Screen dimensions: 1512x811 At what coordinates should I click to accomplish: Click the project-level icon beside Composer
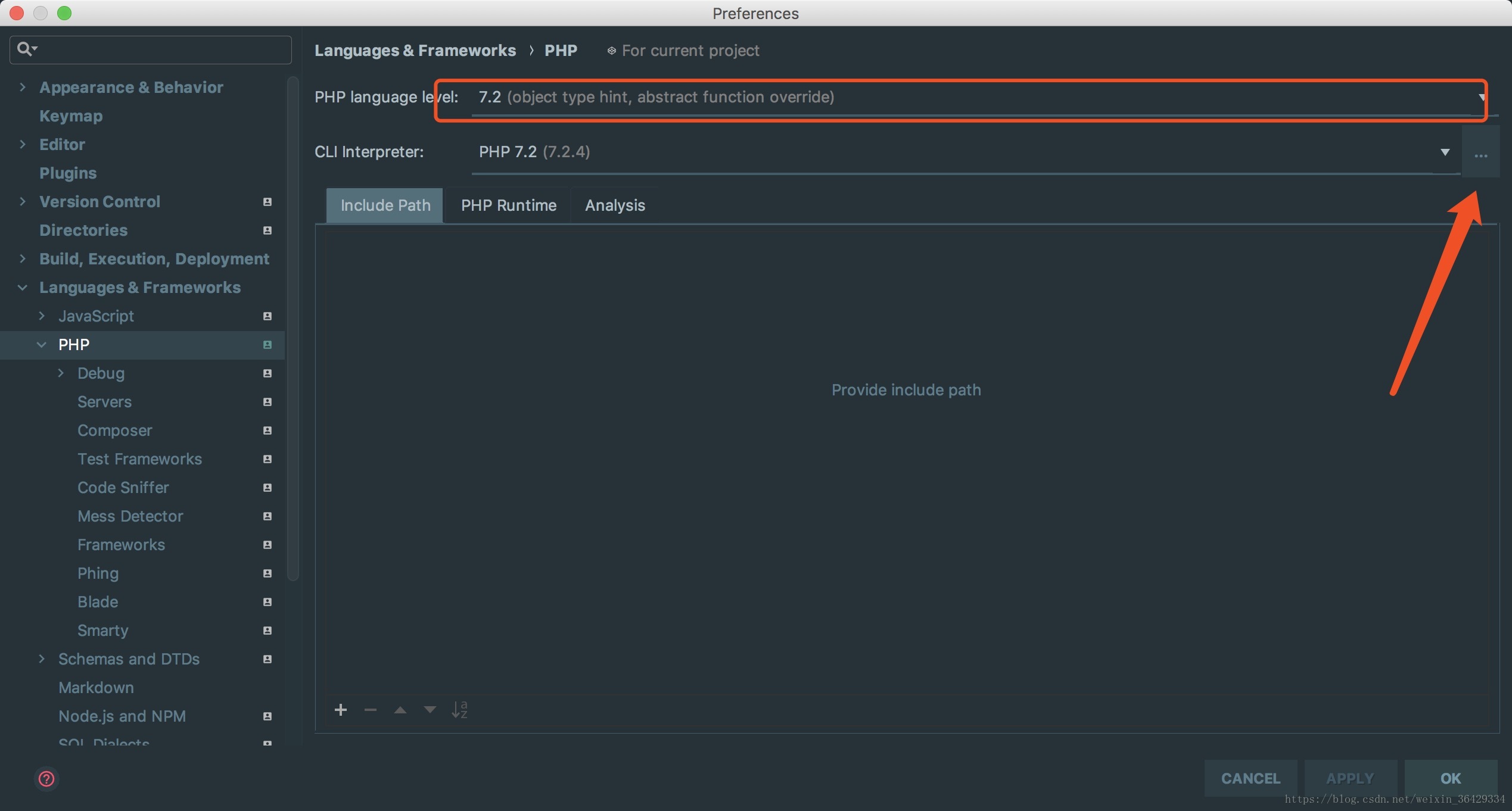click(267, 431)
